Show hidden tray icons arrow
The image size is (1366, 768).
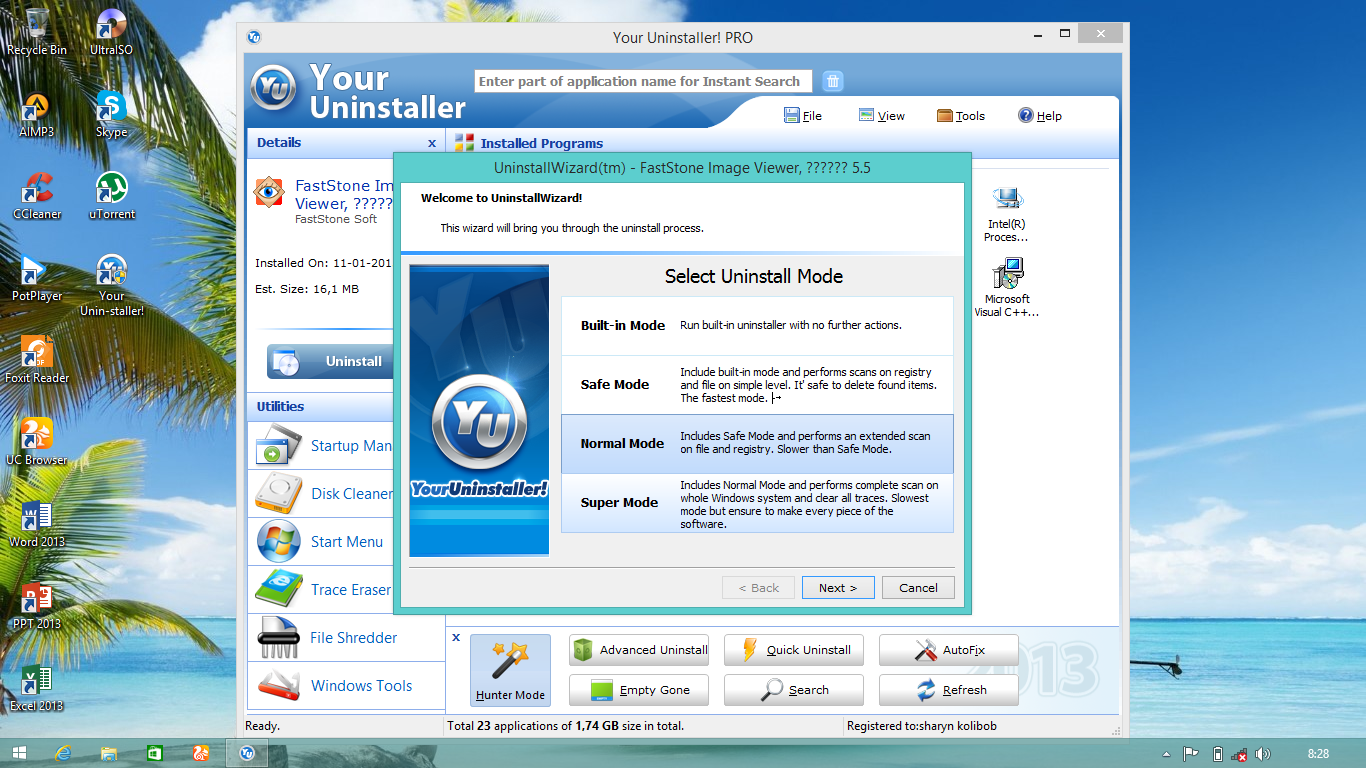[1166, 754]
